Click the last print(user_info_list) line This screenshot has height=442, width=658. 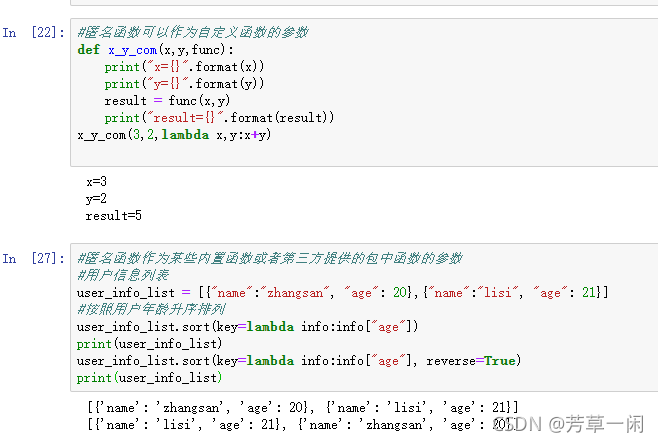click(x=149, y=378)
